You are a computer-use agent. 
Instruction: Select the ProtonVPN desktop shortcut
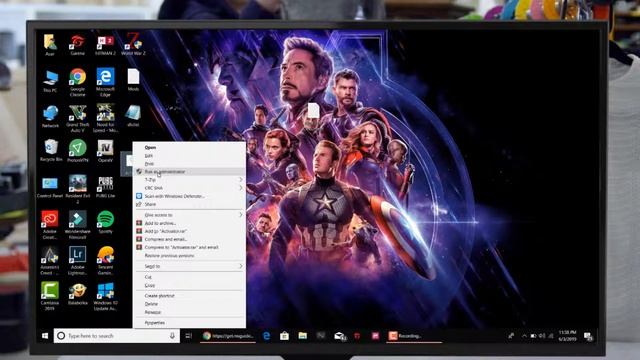[x=78, y=151]
